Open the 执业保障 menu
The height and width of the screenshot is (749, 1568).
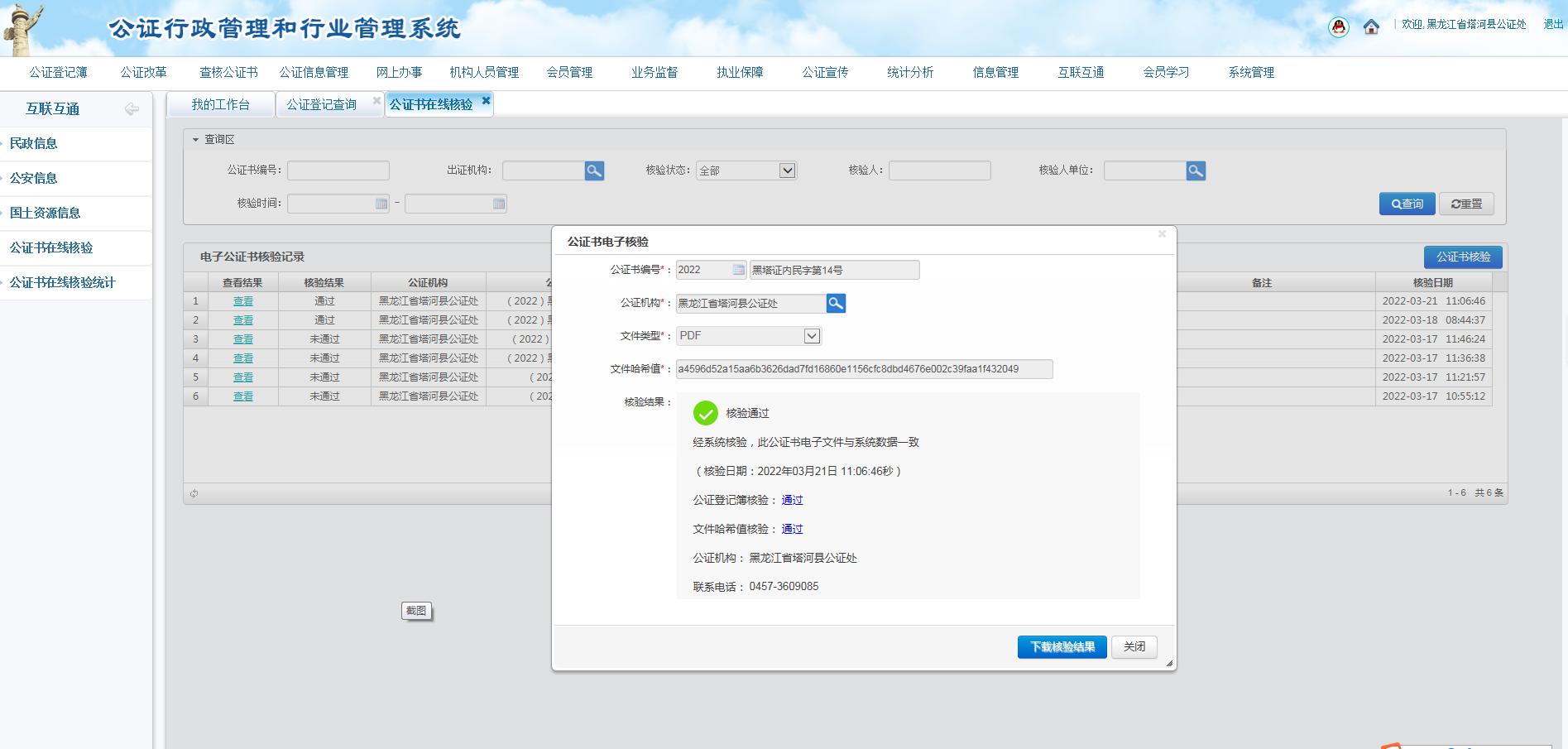(740, 72)
